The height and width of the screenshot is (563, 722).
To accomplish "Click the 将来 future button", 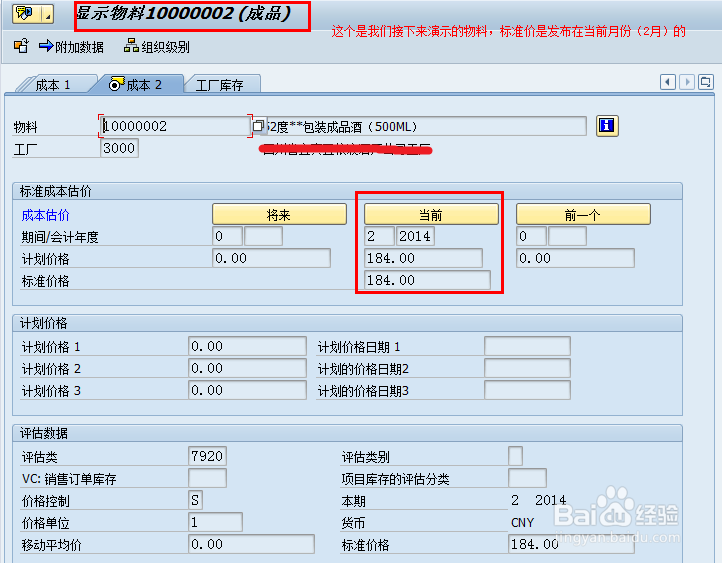I will click(279, 215).
